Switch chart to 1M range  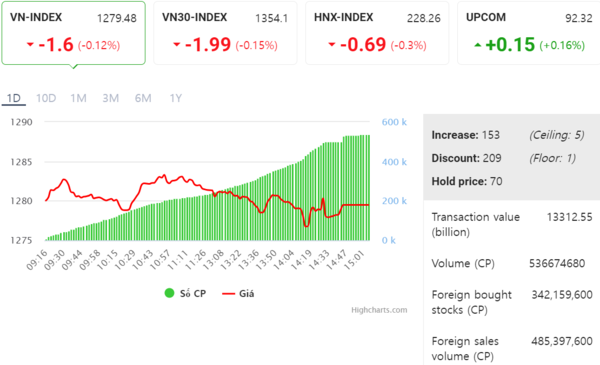tap(78, 98)
